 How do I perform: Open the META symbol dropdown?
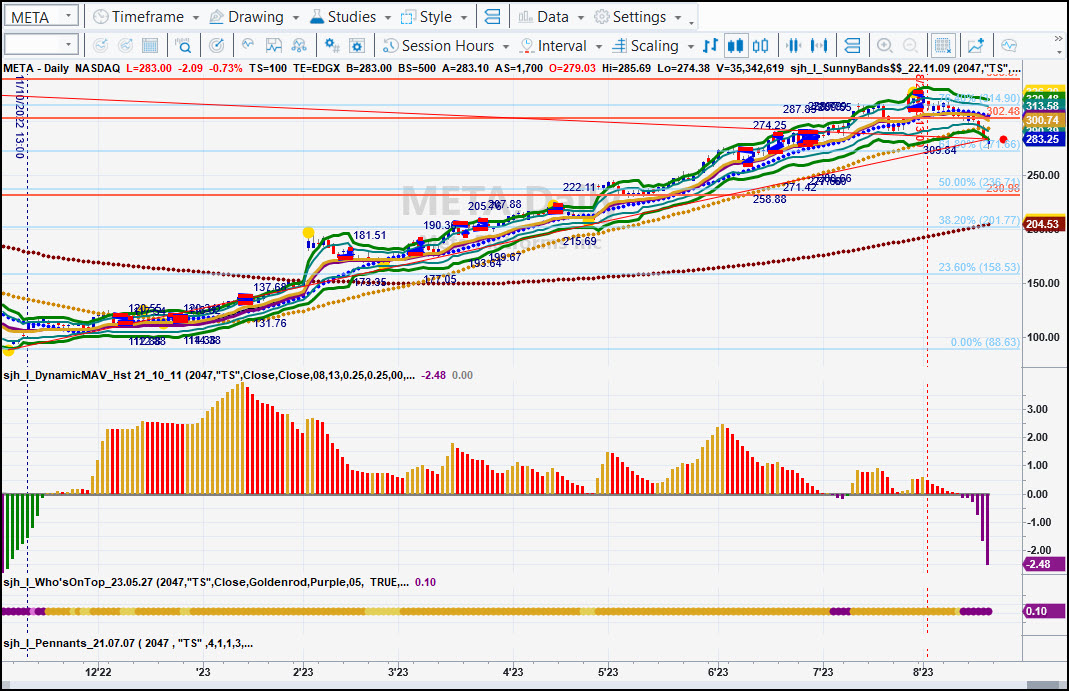(69, 16)
